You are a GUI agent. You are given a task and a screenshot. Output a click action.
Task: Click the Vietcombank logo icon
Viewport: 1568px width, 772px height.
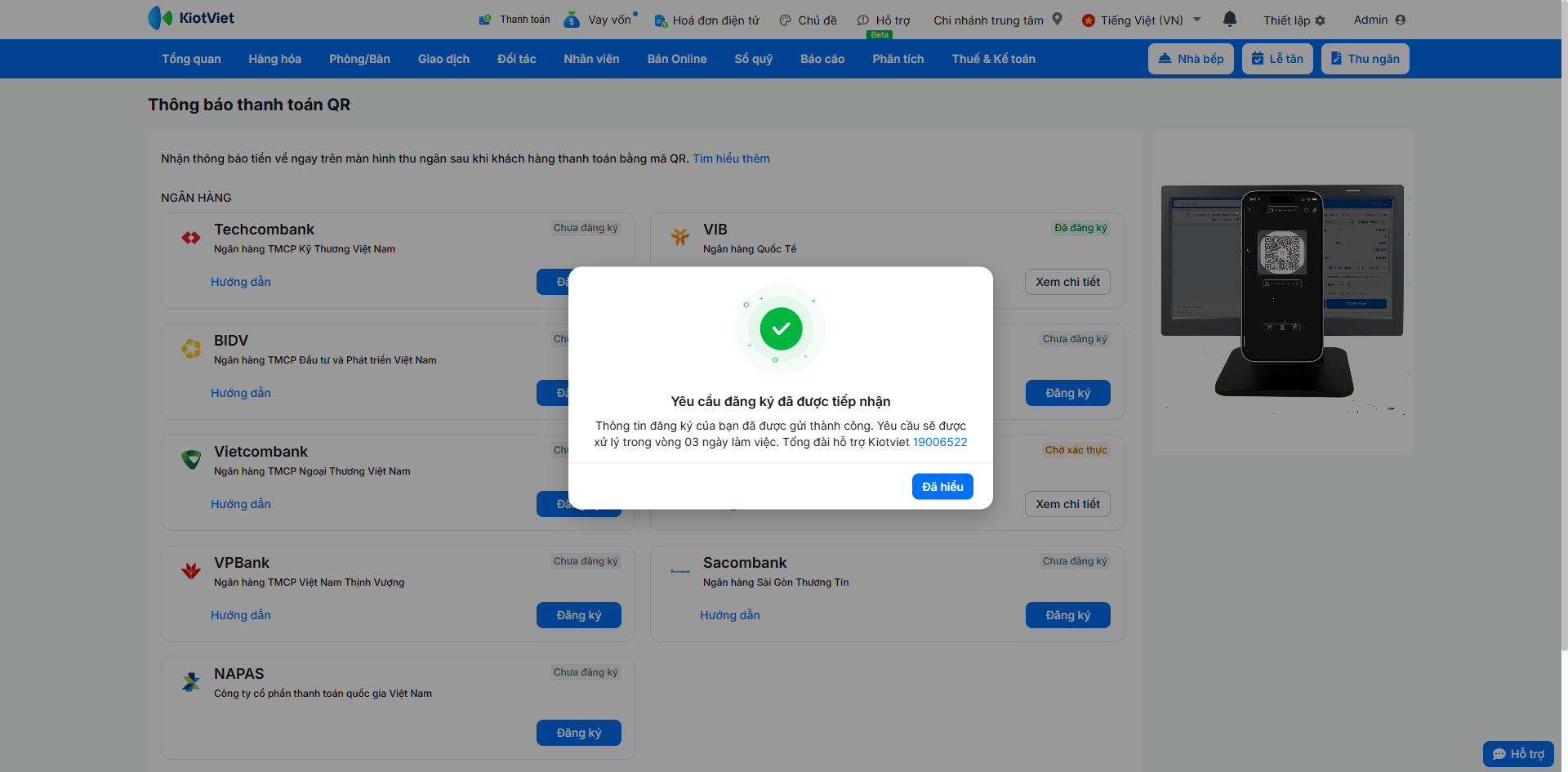(x=191, y=460)
